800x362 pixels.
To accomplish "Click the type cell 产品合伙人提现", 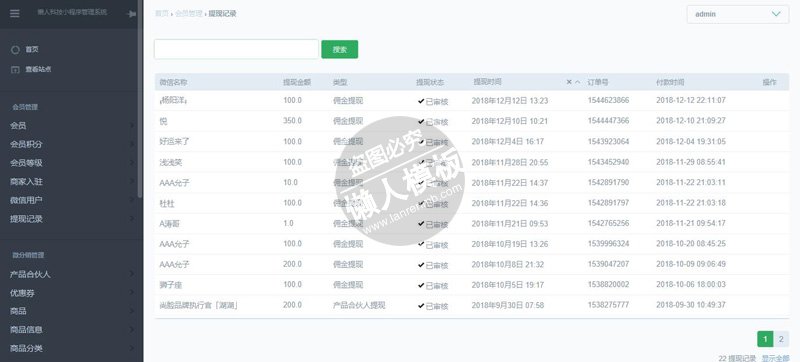I will tap(359, 305).
